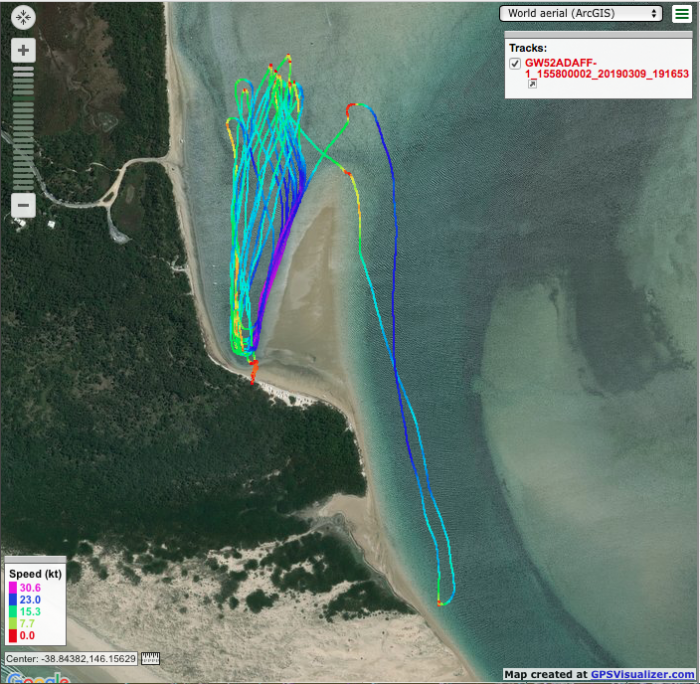700x684 pixels.
Task: Click the Speed legend gray title bar
Action: coord(35,560)
